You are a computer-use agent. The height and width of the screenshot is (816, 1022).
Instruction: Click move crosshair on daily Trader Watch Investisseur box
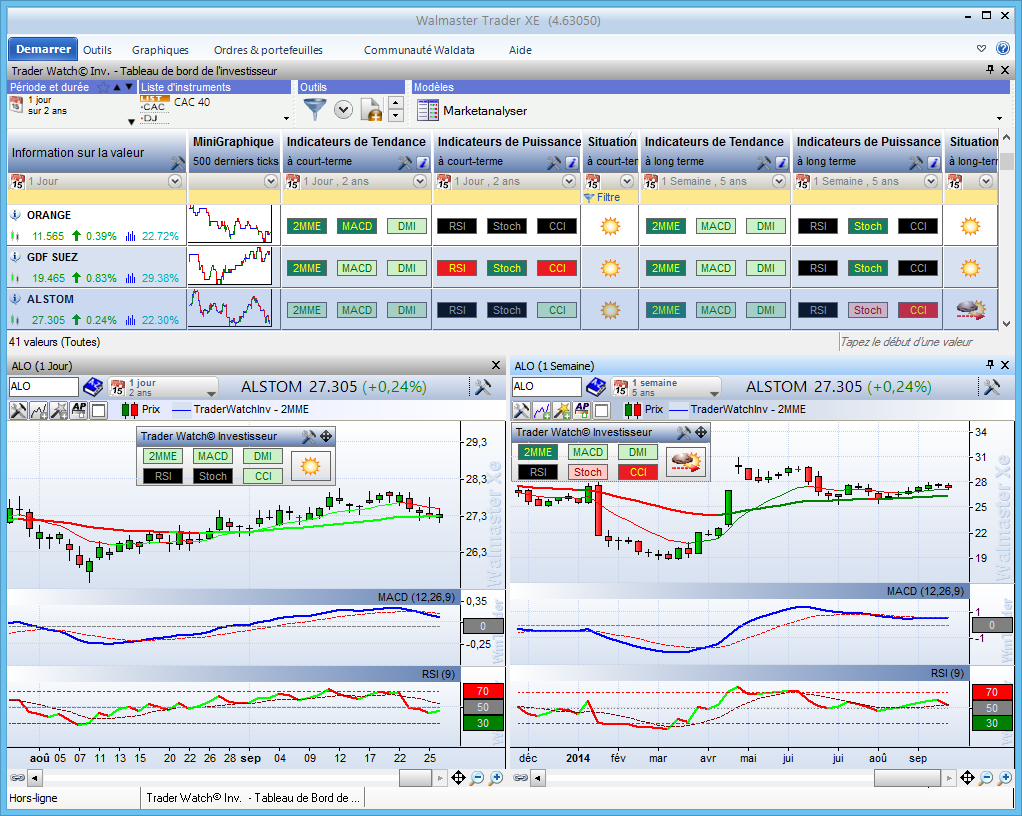pos(326,436)
